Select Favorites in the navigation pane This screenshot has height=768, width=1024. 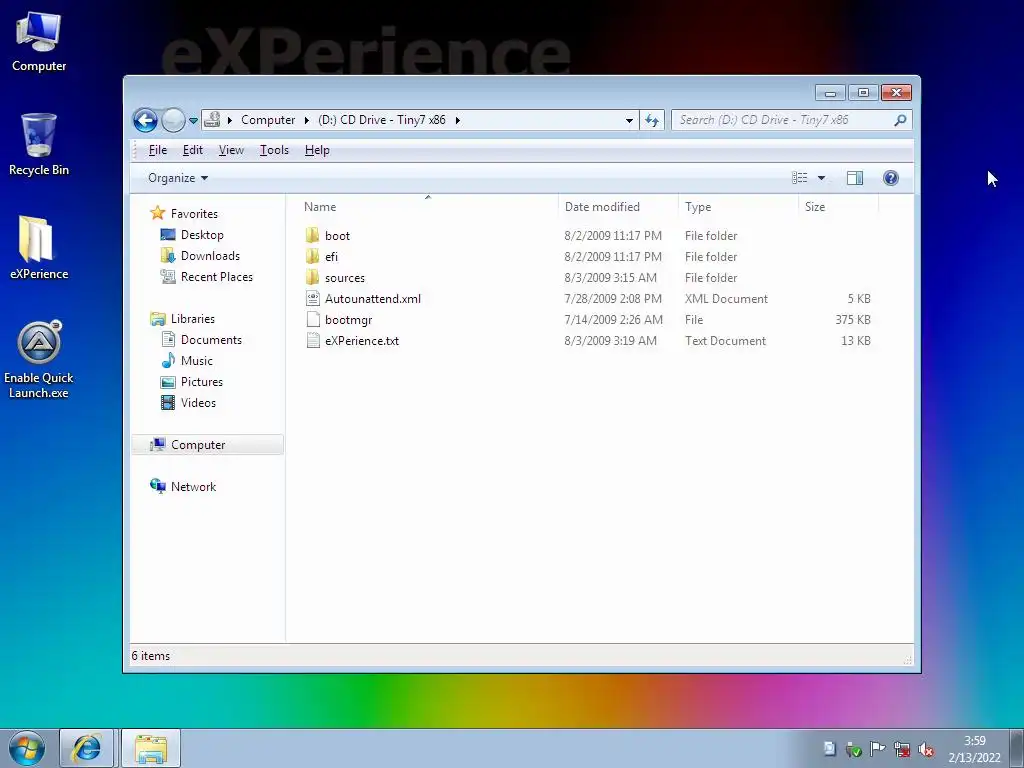[x=194, y=214]
